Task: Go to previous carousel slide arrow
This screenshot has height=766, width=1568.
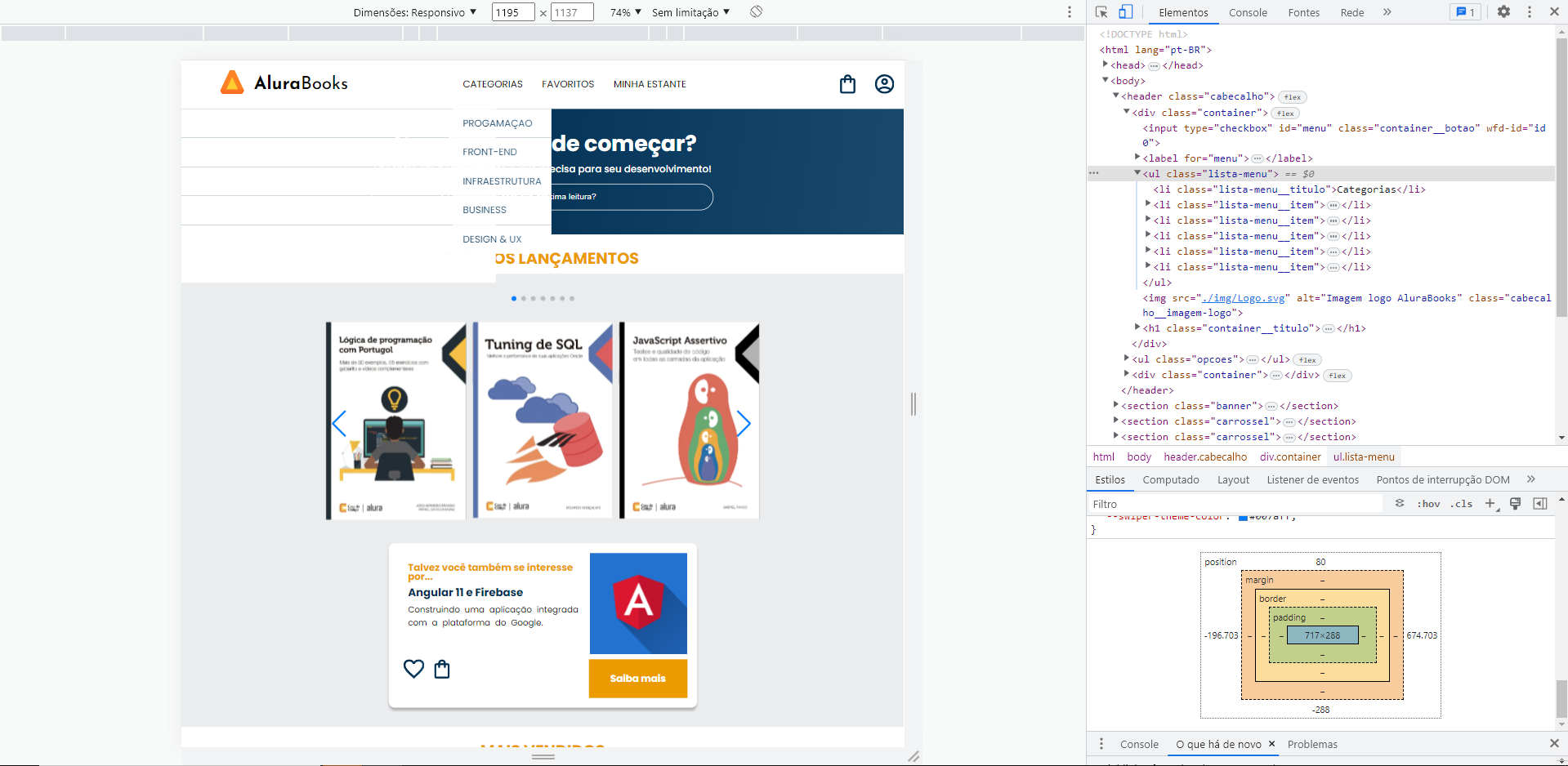Action: tap(339, 423)
